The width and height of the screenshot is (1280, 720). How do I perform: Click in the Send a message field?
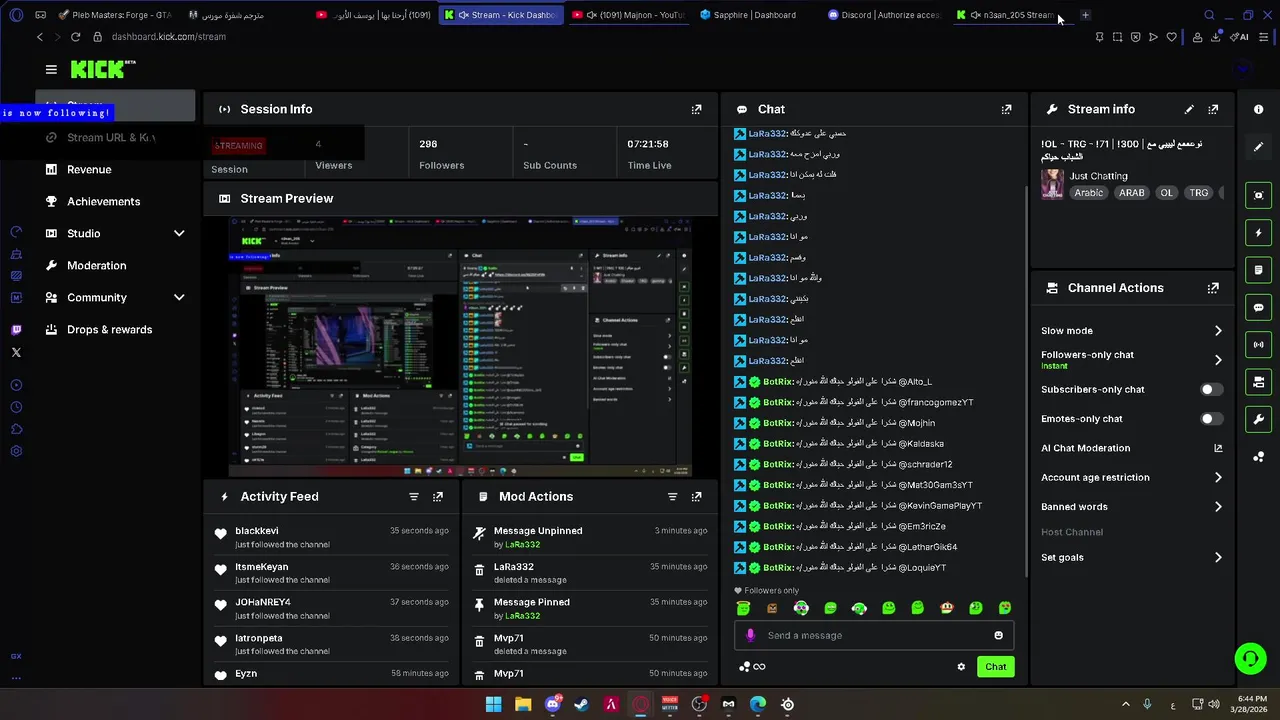[x=875, y=635]
